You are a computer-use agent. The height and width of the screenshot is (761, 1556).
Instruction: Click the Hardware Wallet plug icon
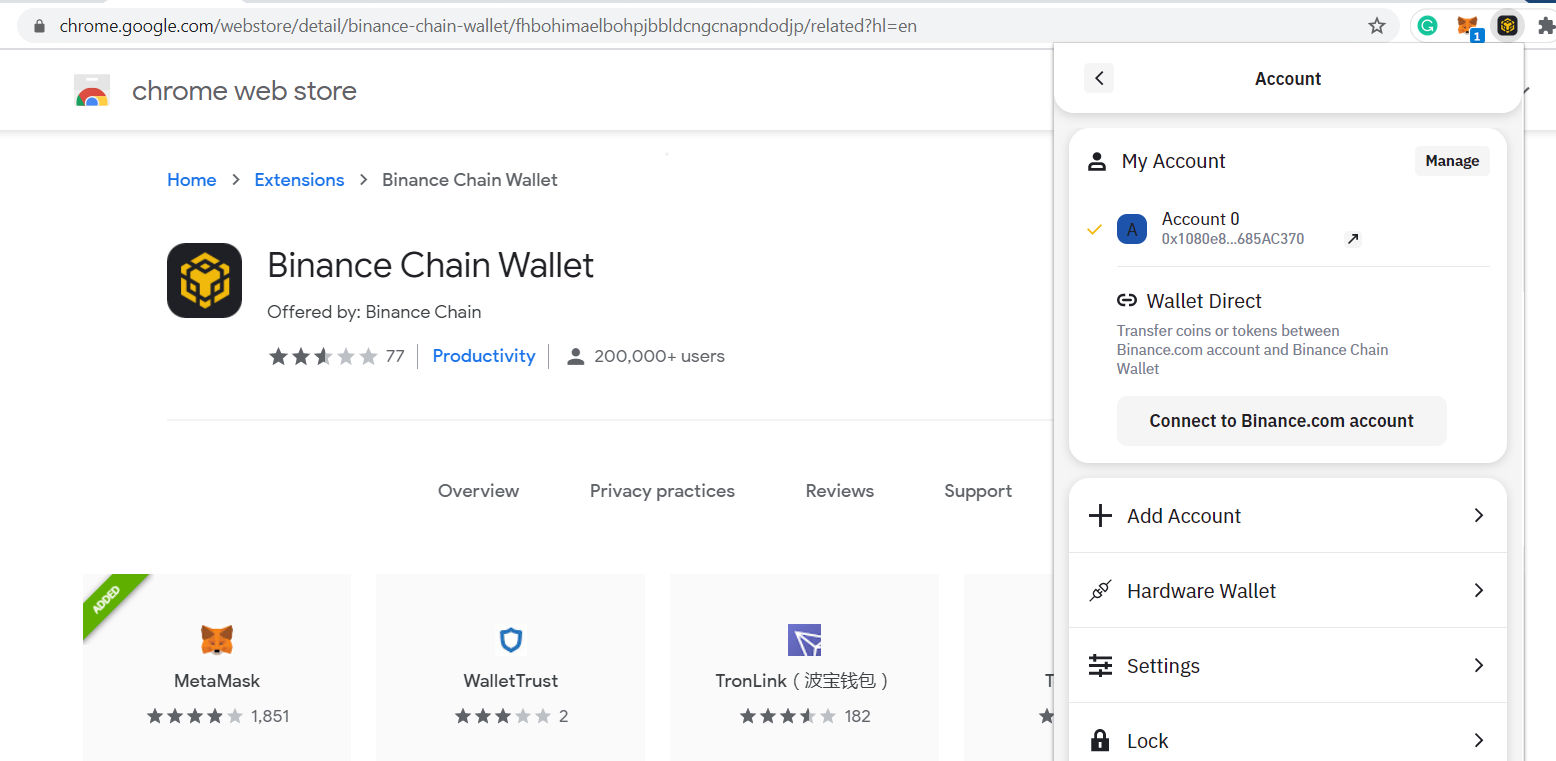click(x=1100, y=591)
